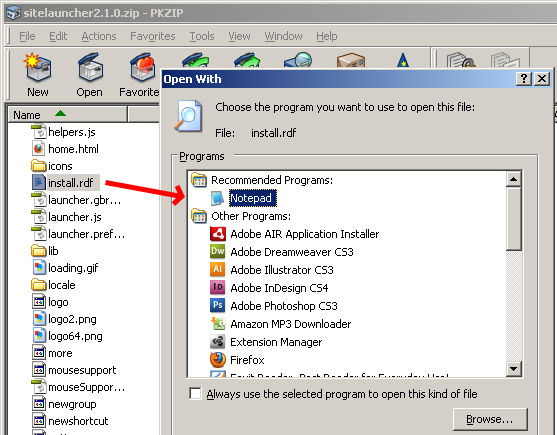
Task: Click the Other Programs: label
Action: coord(251,216)
